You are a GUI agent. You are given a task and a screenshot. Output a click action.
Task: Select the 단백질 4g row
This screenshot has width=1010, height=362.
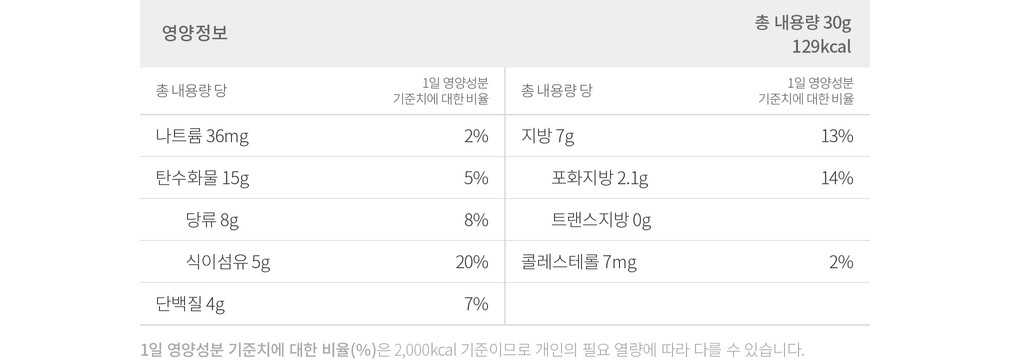click(190, 304)
